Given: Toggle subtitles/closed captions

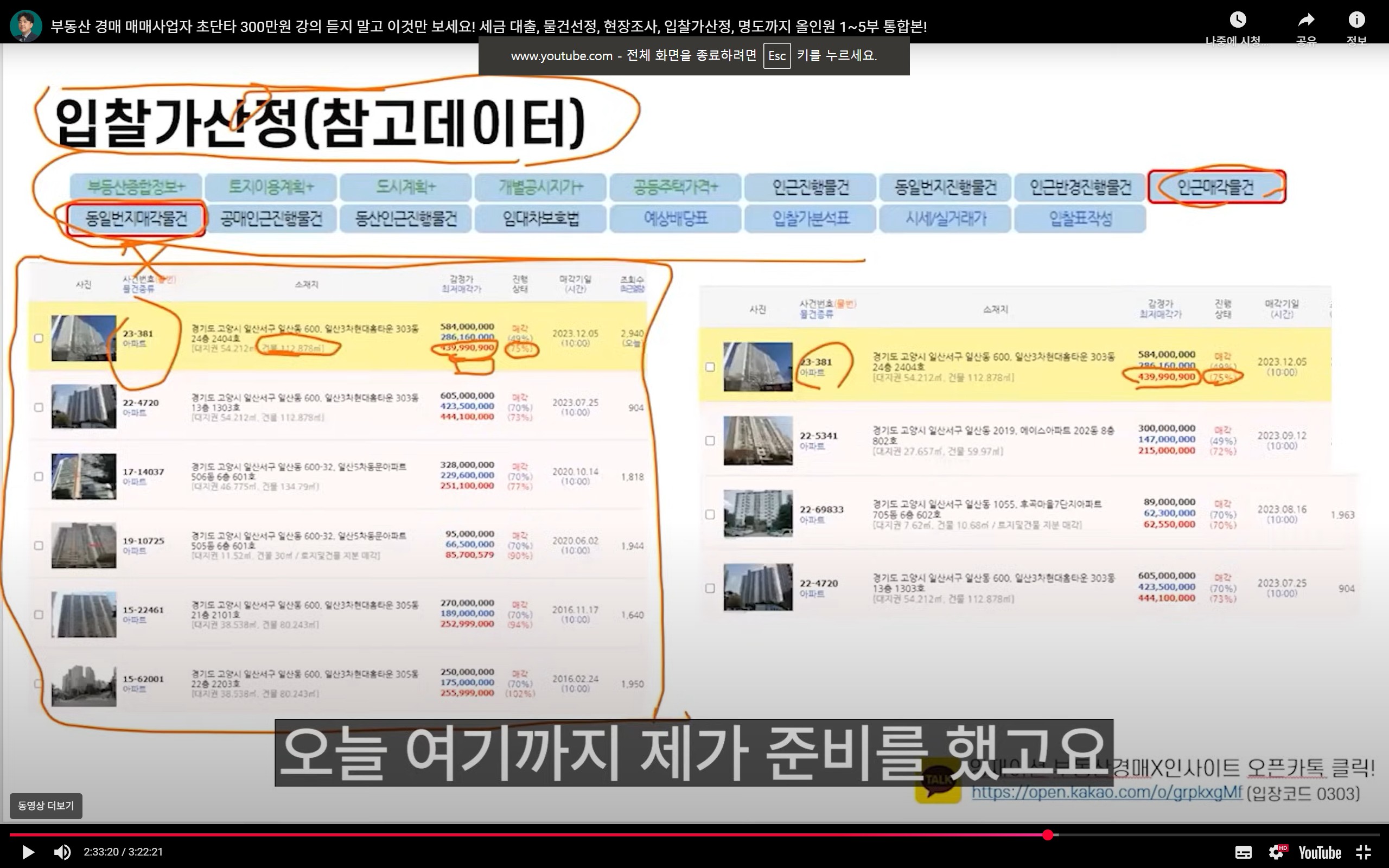Looking at the screenshot, I should point(1243,852).
